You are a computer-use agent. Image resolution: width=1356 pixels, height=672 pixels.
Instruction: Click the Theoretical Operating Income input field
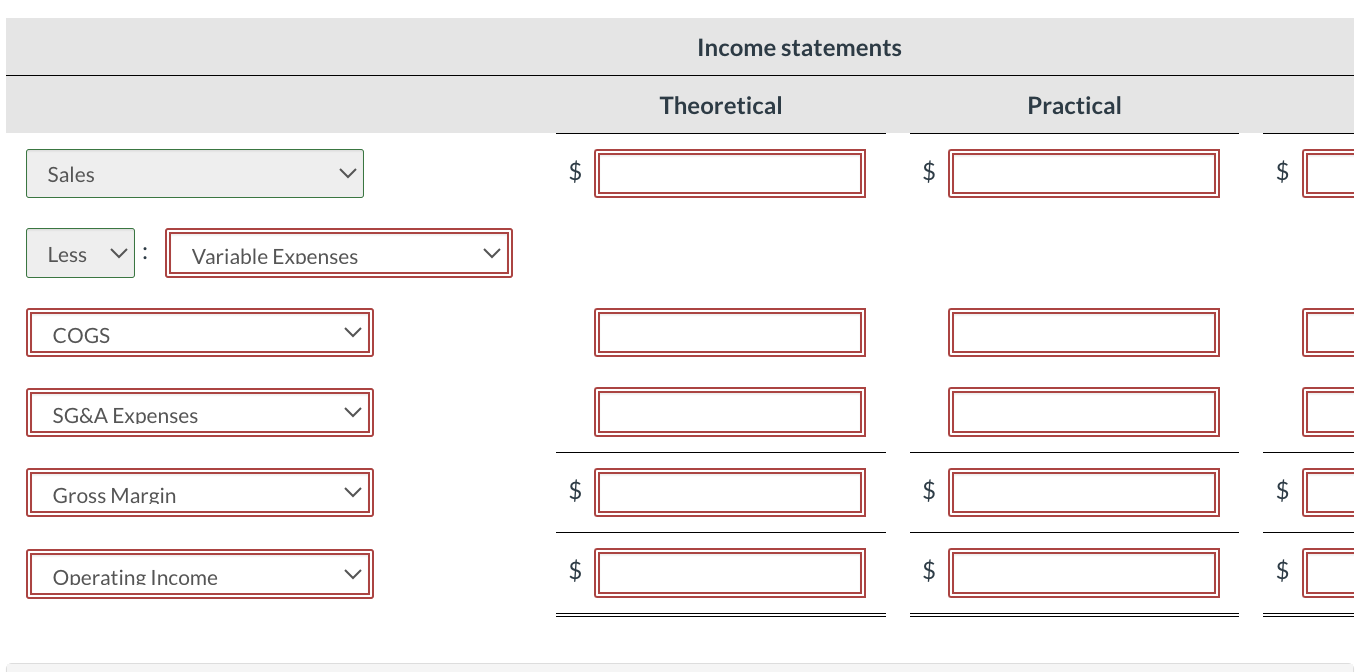tap(730, 574)
